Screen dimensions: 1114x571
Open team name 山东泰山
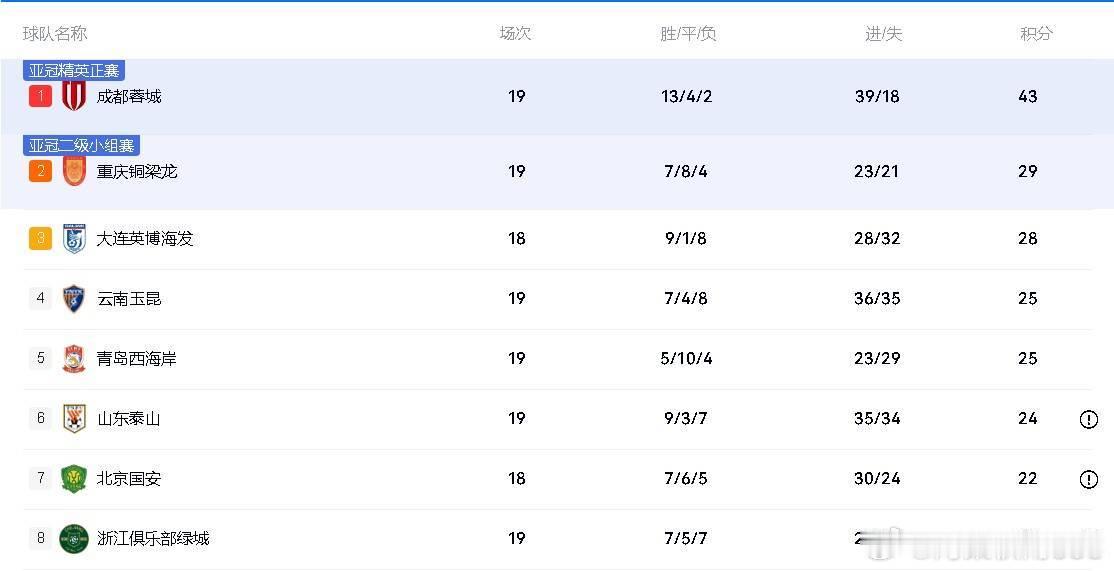pyautogui.click(x=129, y=419)
